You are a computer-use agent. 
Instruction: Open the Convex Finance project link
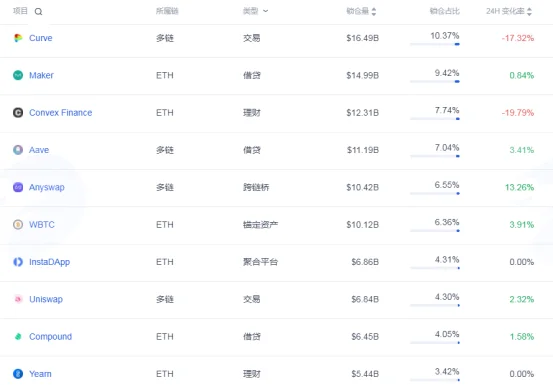pos(61,112)
